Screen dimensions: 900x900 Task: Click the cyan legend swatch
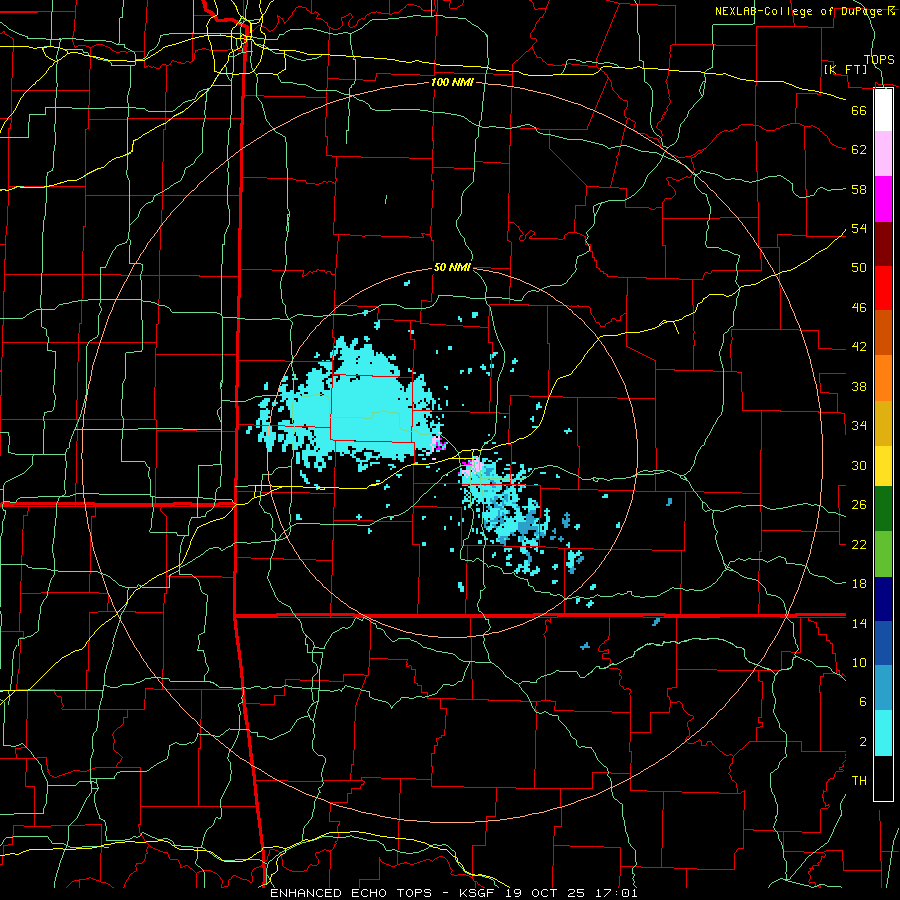pyautogui.click(x=883, y=733)
